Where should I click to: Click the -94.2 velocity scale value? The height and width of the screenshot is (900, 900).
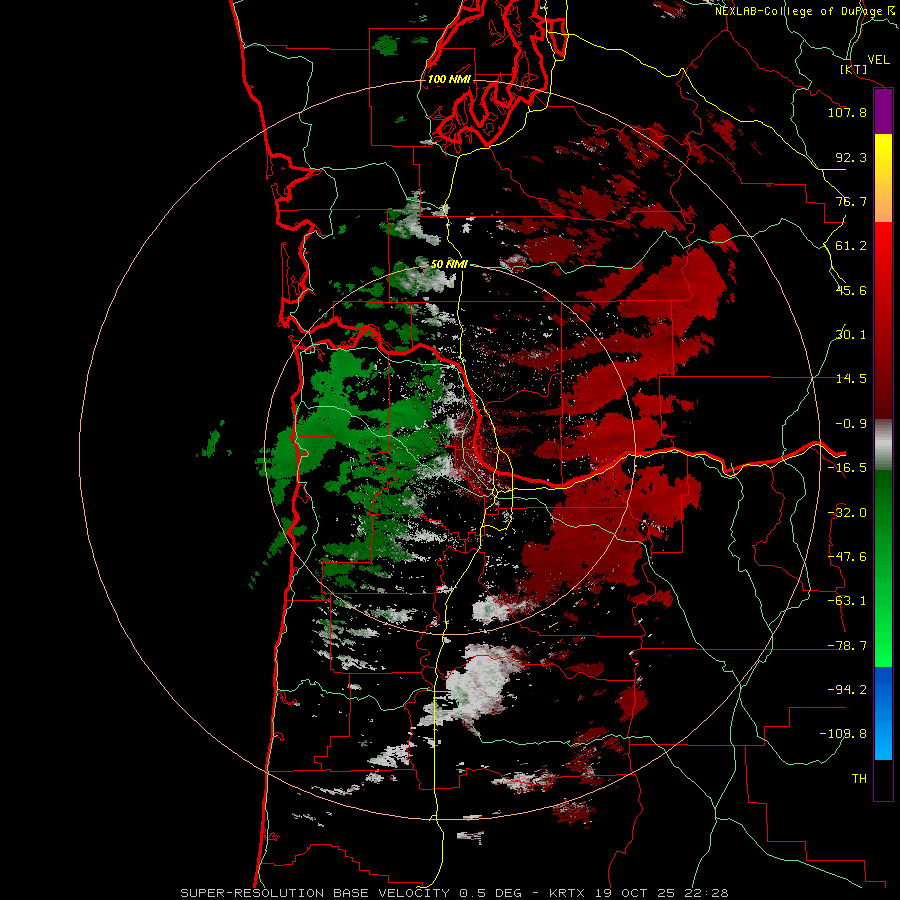point(847,689)
